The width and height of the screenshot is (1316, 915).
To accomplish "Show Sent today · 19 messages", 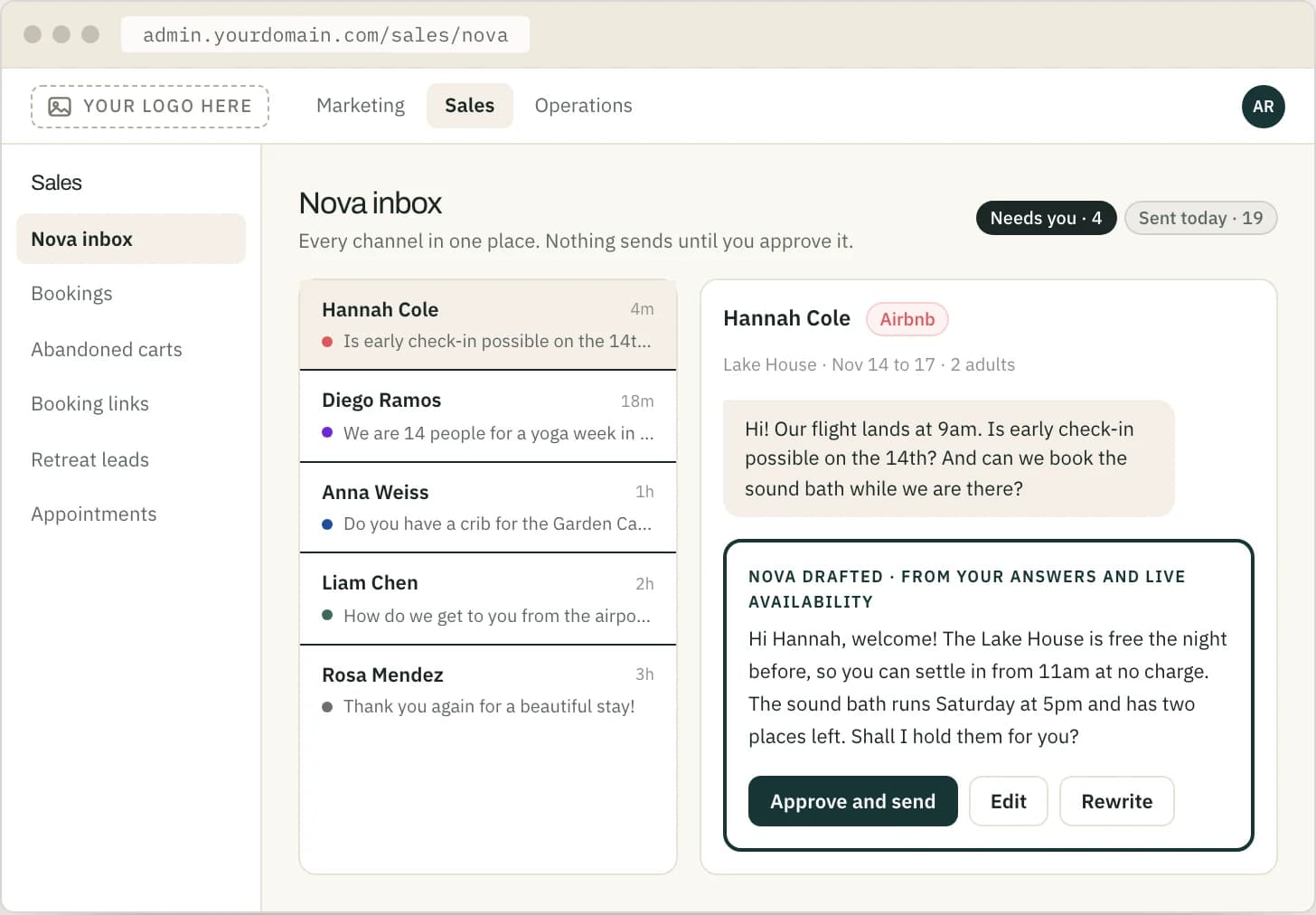I will click(x=1200, y=218).
